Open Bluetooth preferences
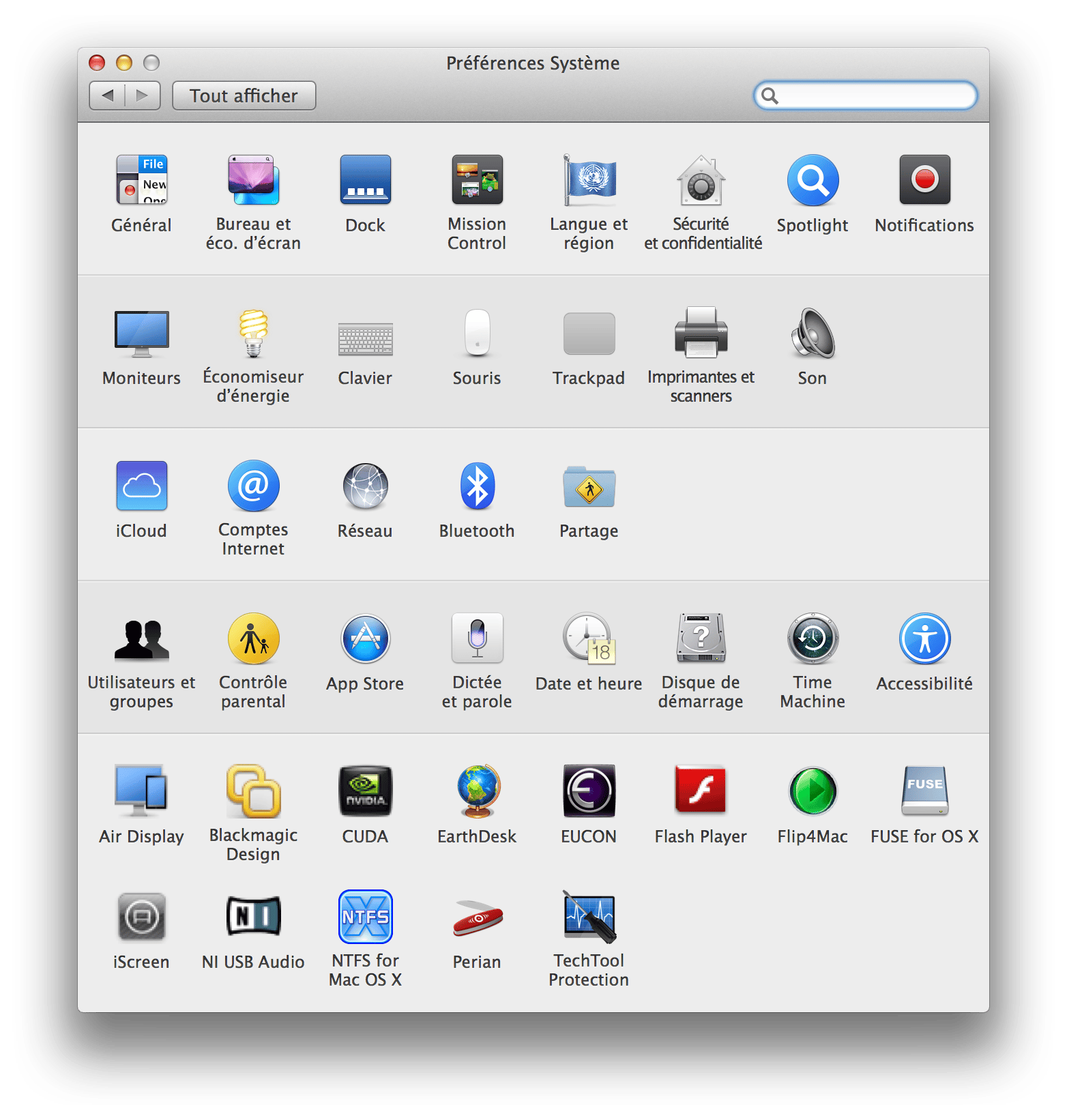 [477, 486]
